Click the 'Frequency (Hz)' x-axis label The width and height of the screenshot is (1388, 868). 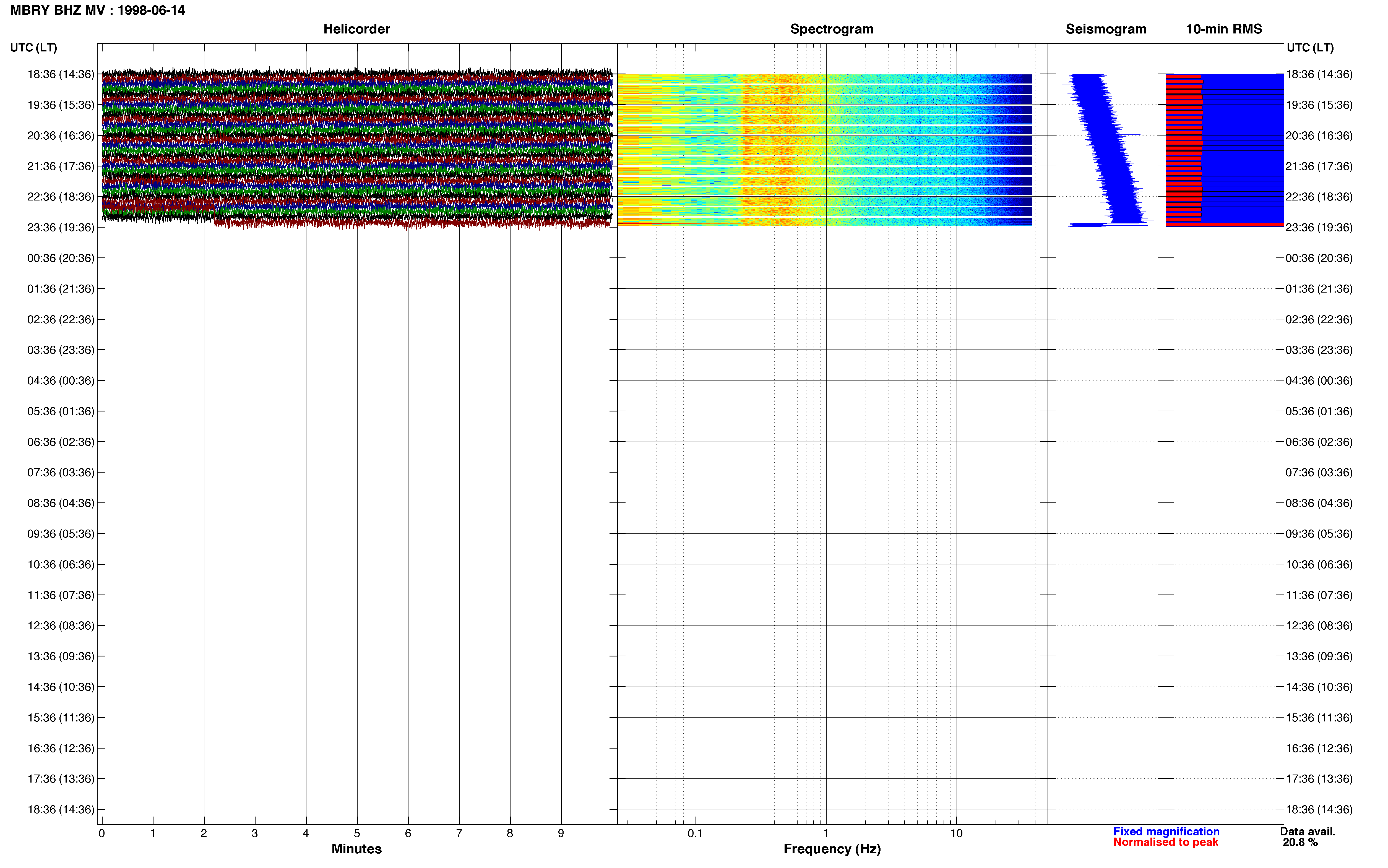click(832, 849)
